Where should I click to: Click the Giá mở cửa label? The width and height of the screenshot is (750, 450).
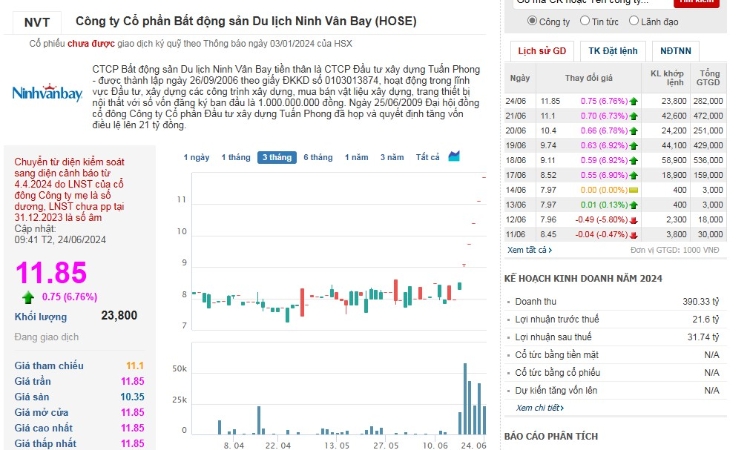pyautogui.click(x=41, y=412)
